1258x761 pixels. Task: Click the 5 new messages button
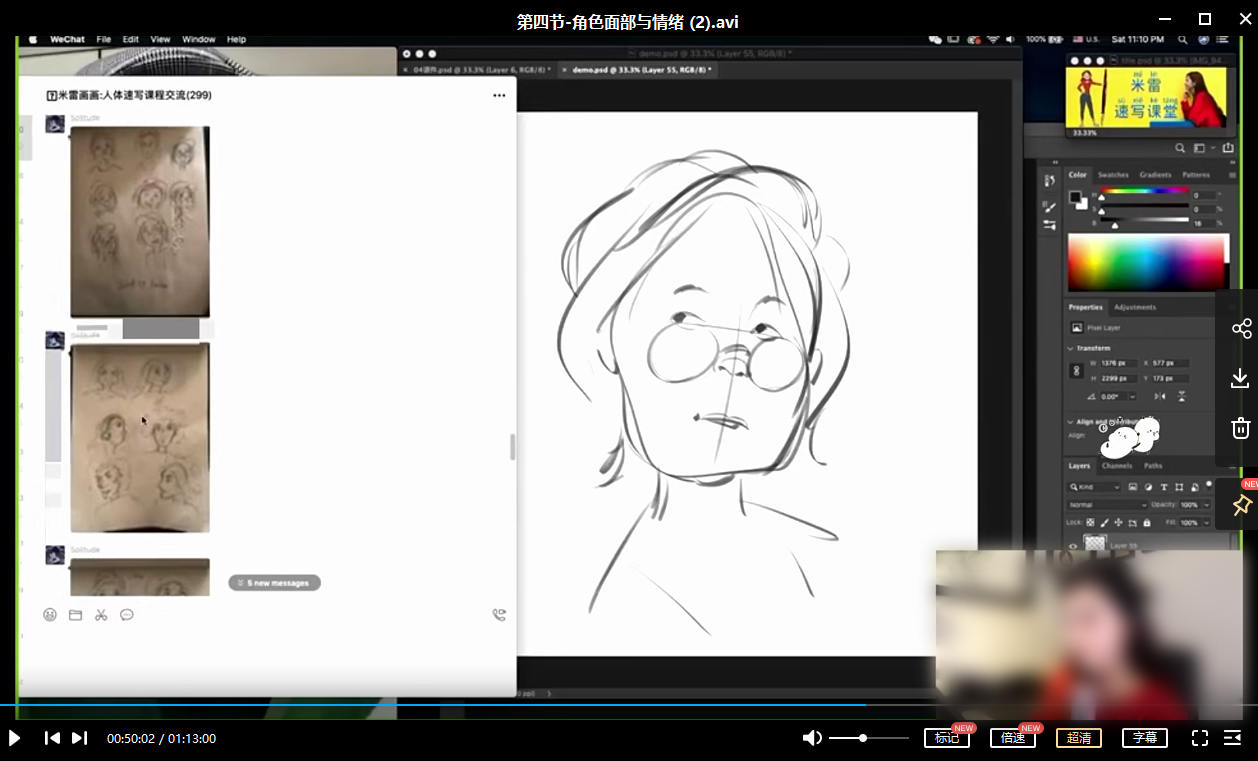tap(275, 583)
